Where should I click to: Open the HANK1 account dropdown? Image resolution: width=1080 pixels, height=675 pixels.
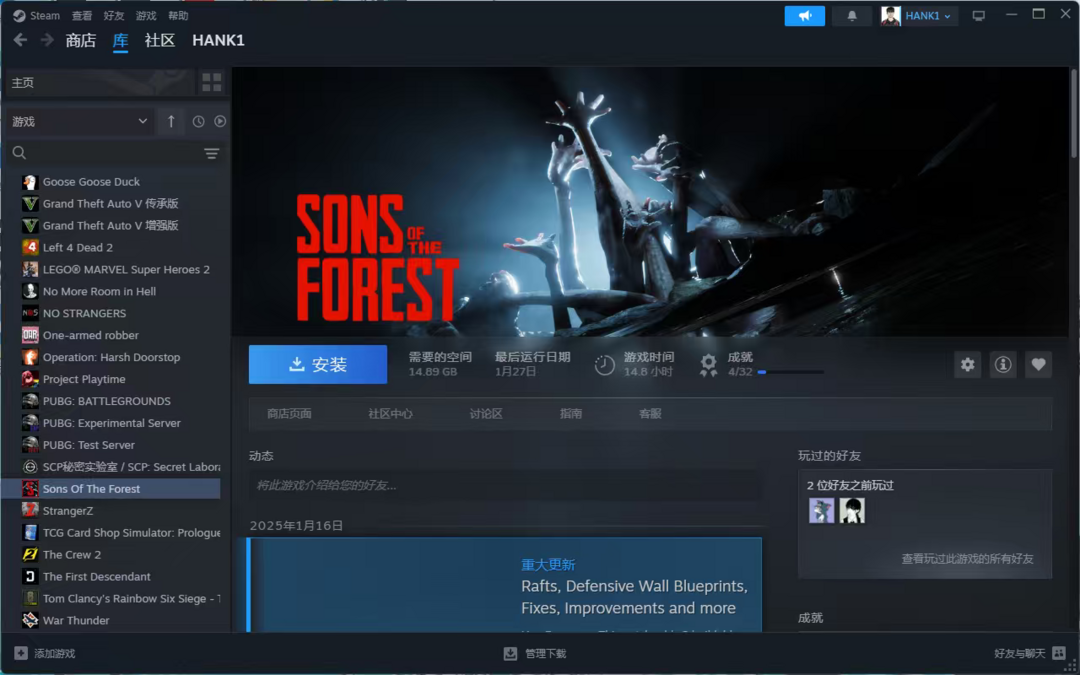(x=919, y=16)
